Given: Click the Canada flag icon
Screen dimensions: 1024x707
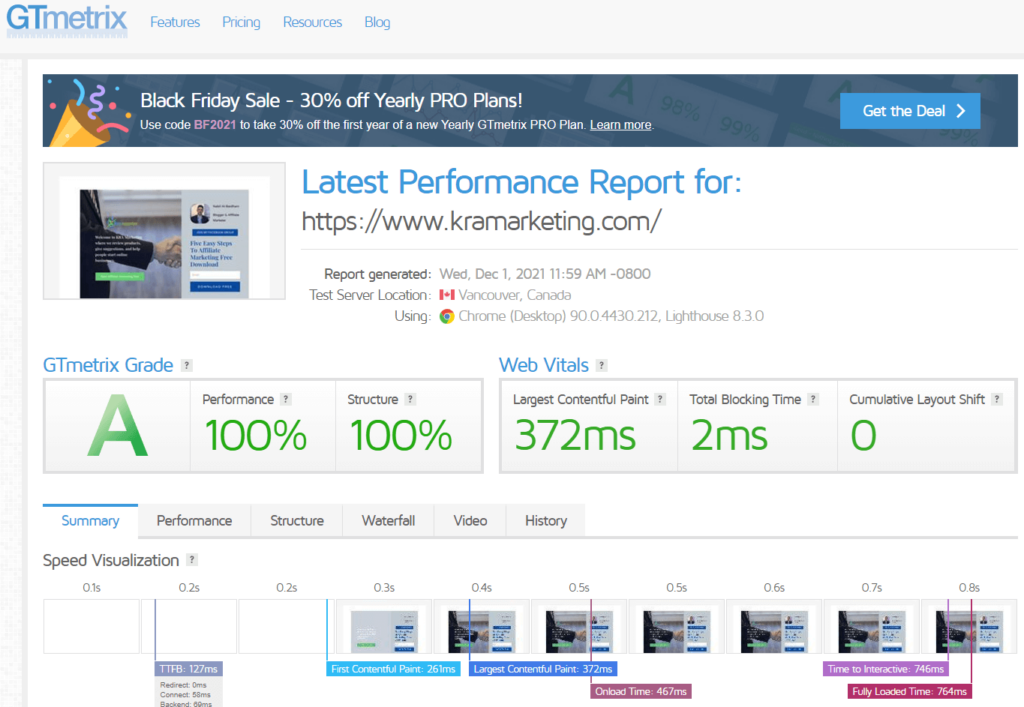Looking at the screenshot, I should click(x=447, y=295).
